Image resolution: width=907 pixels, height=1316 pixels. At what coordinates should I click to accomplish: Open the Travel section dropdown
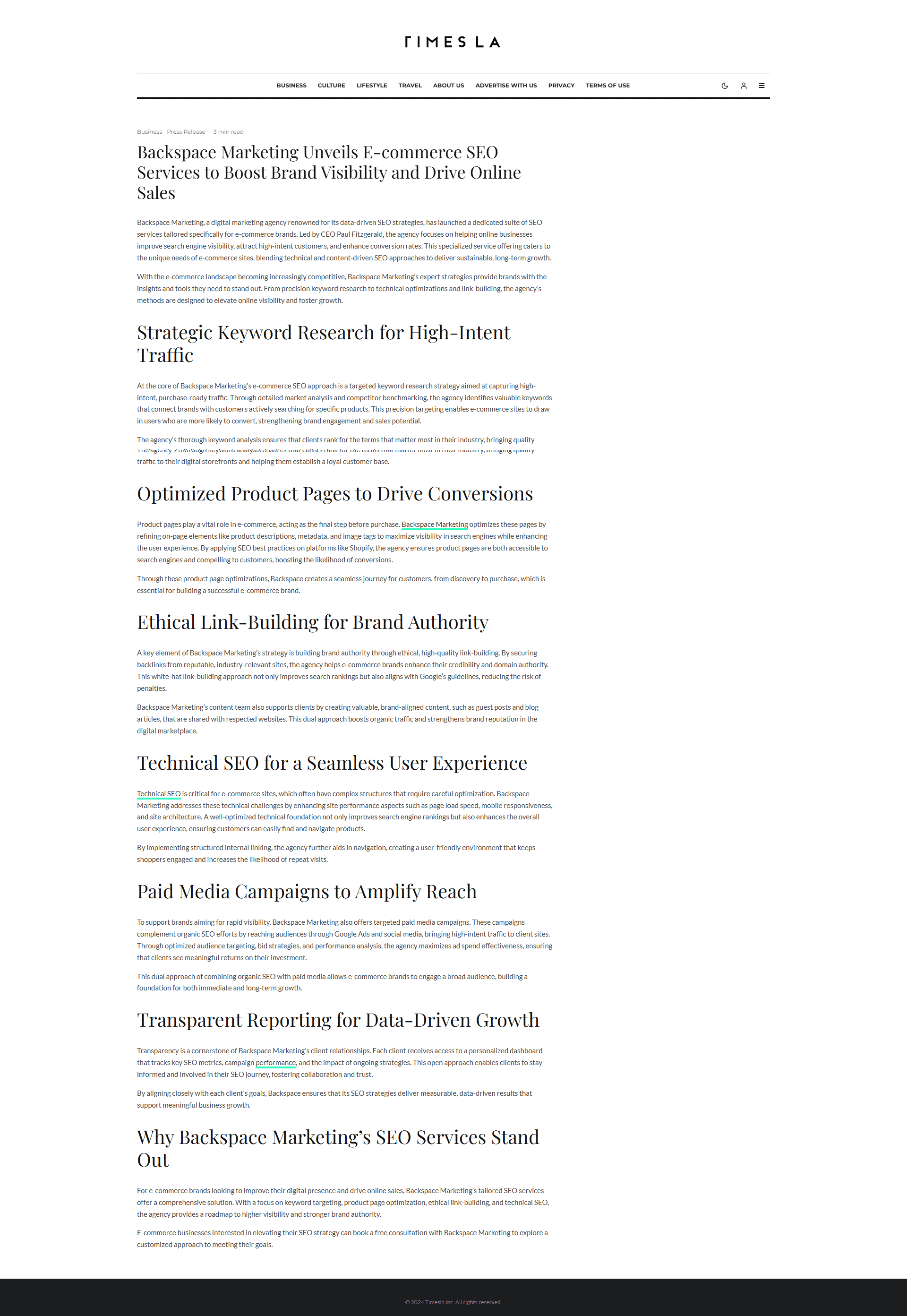(409, 85)
